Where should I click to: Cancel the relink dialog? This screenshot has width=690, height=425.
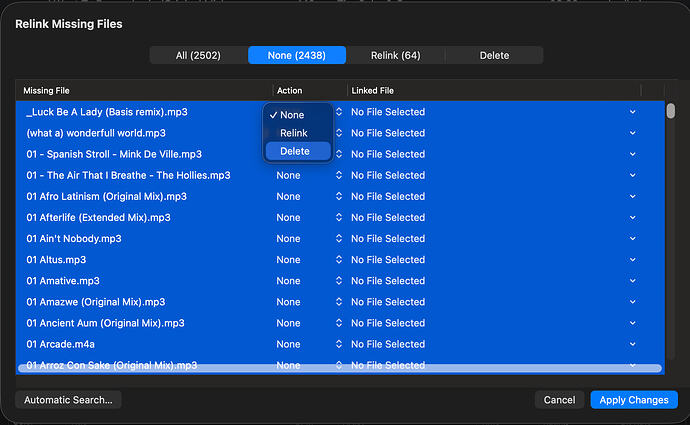point(559,400)
